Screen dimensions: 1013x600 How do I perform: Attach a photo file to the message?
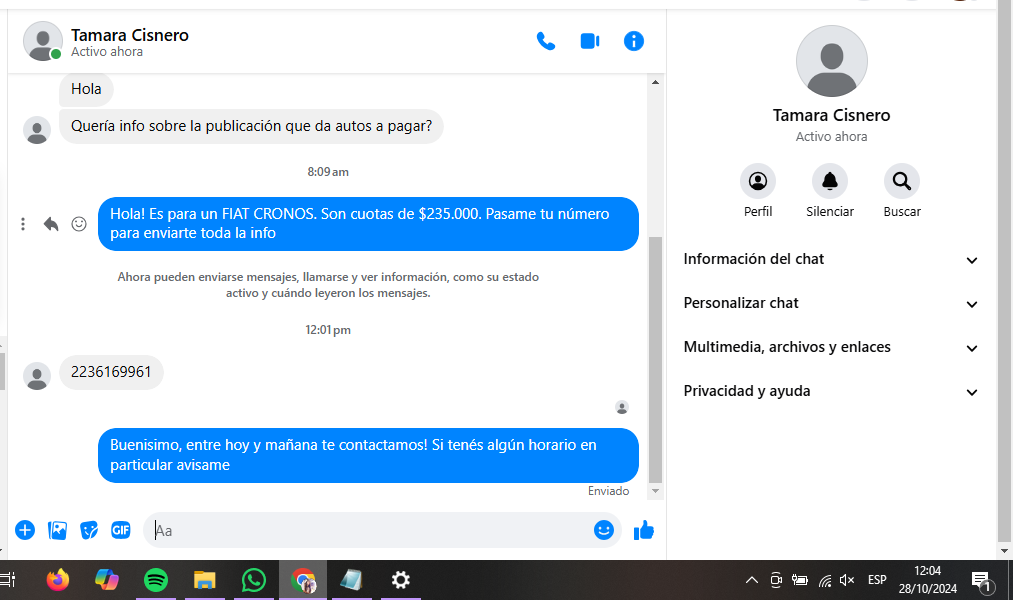(x=57, y=530)
